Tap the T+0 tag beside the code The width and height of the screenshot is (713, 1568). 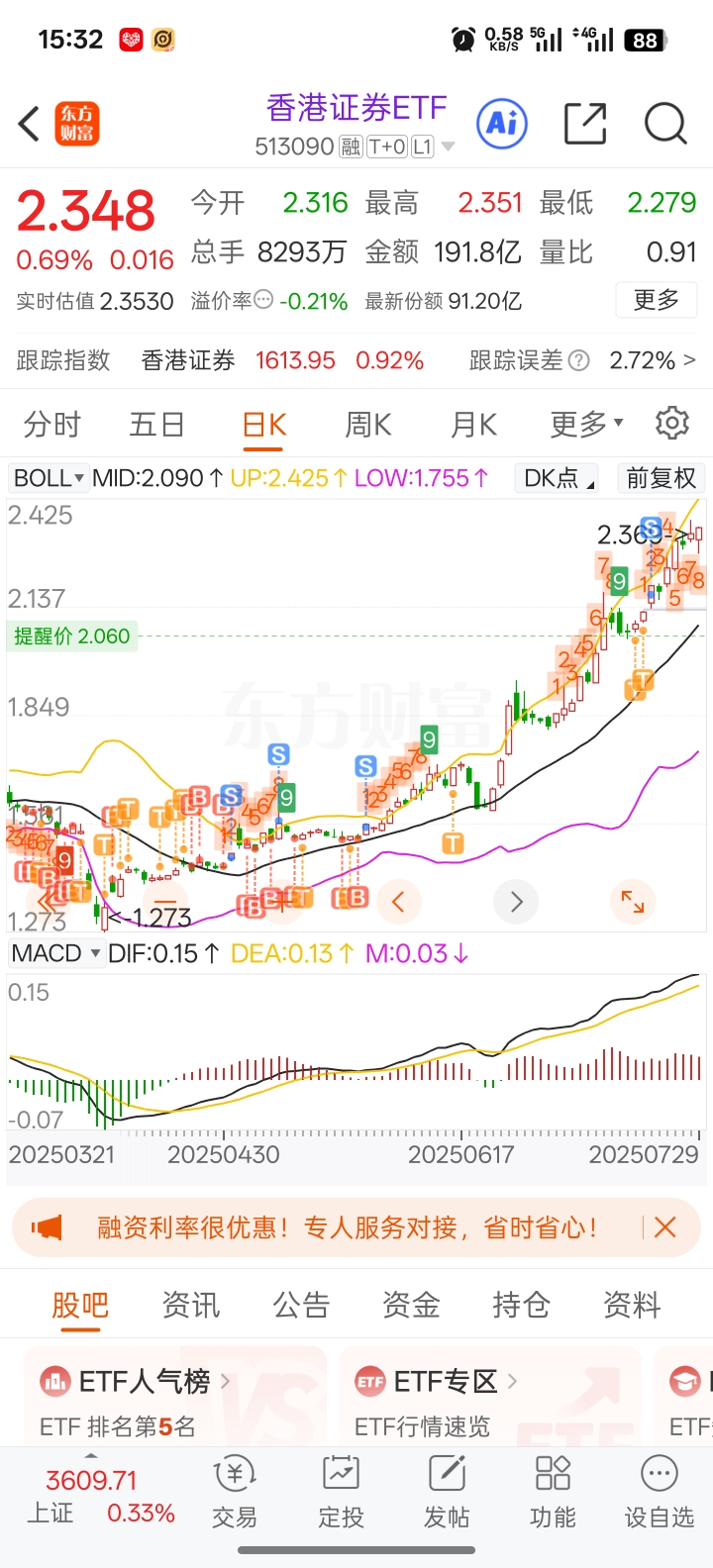(387, 147)
